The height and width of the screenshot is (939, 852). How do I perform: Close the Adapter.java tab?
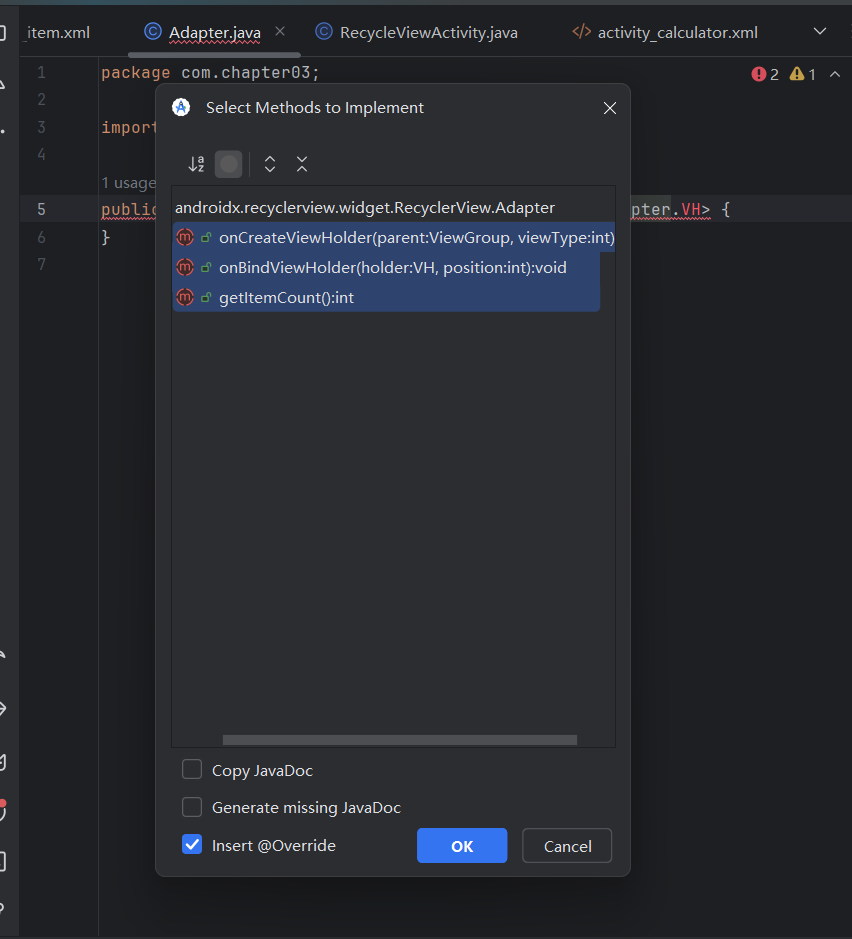pyautogui.click(x=280, y=31)
